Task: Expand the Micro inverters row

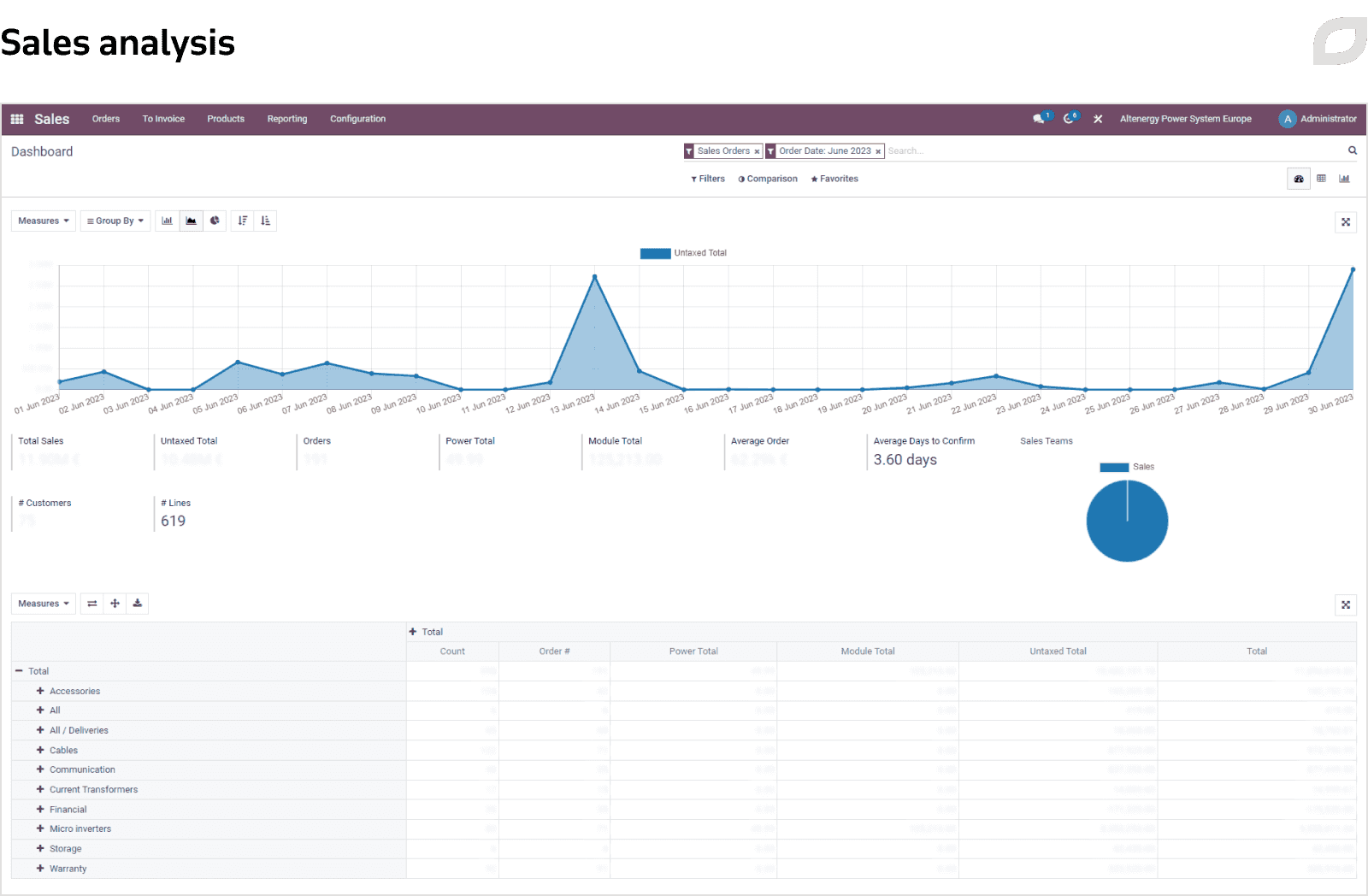Action: (40, 828)
